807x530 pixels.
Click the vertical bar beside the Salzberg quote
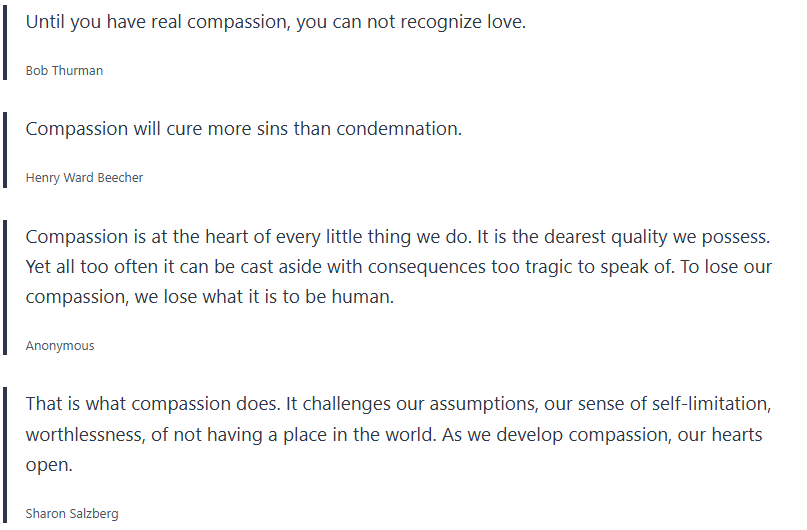(5, 455)
